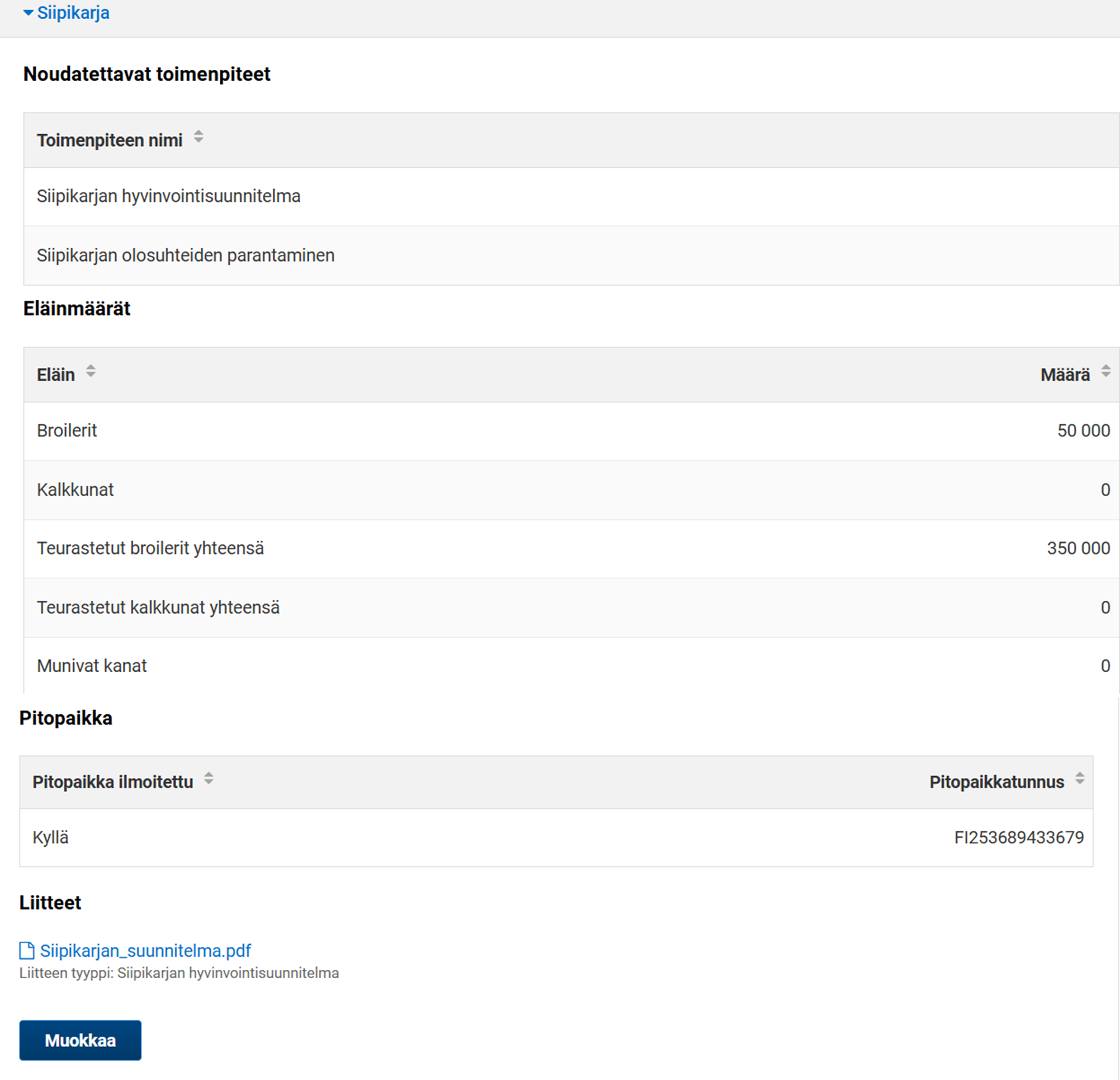
Task: Click the Munivat kanat row
Action: pos(92,666)
